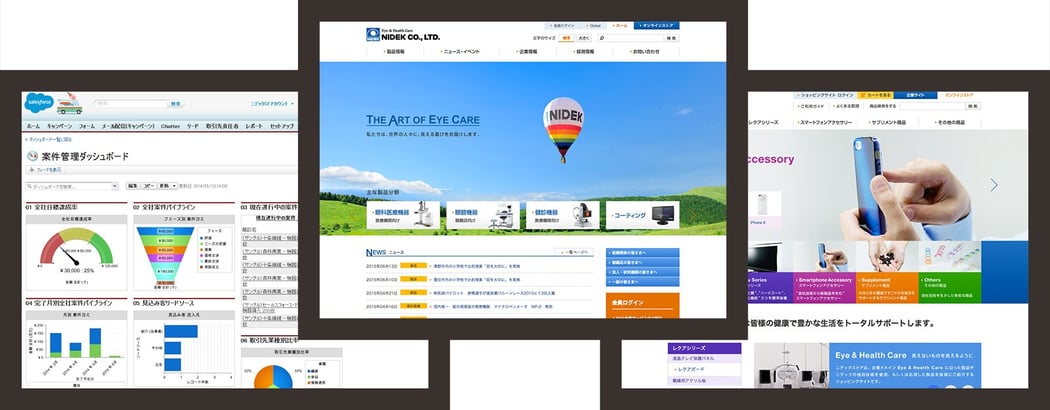Open the account dropdown in Salesforce header
This screenshot has width=1050, height=410.
(273, 104)
